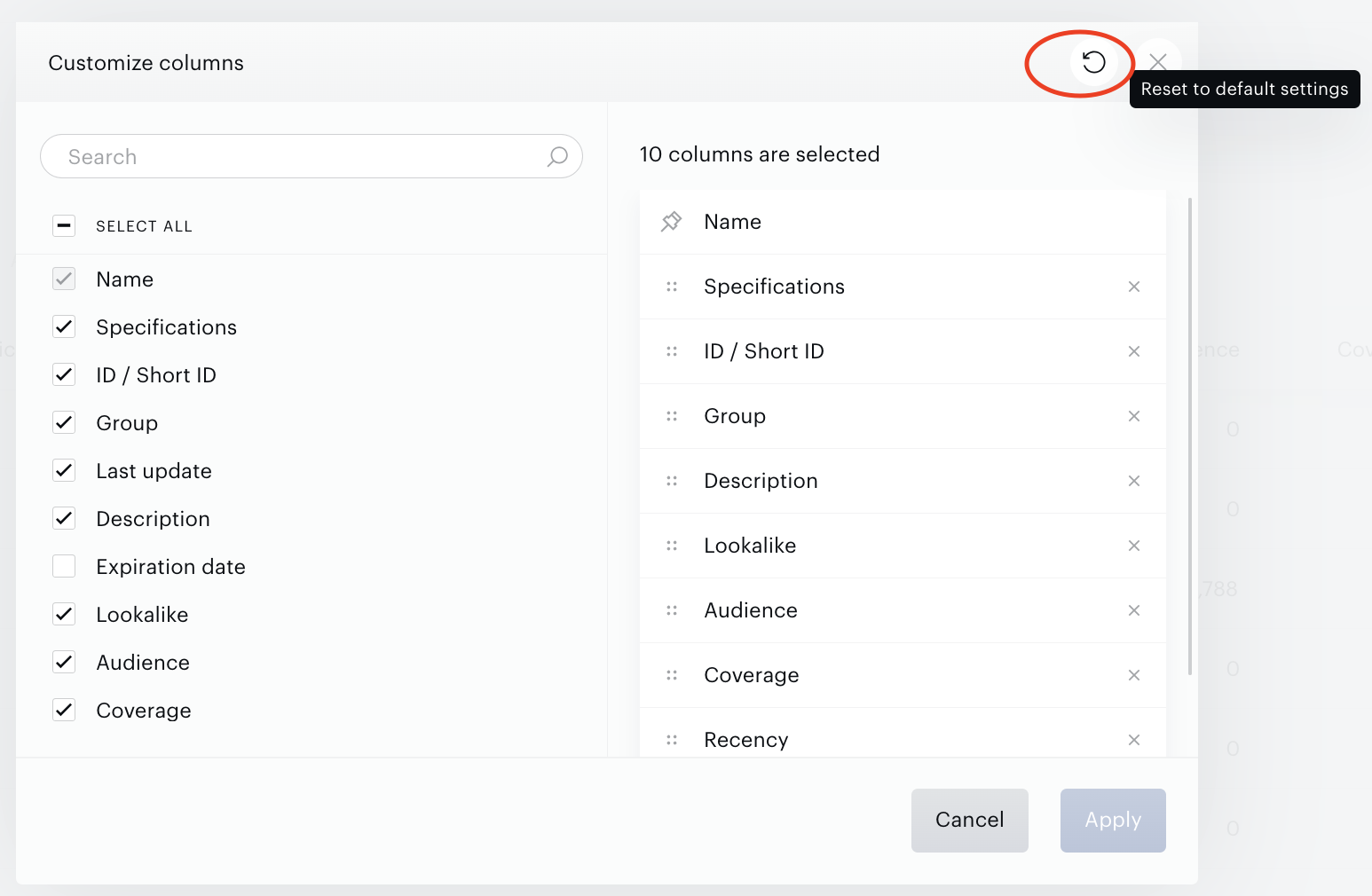
Task: Uncheck the Last update checkbox
Action: click(64, 470)
